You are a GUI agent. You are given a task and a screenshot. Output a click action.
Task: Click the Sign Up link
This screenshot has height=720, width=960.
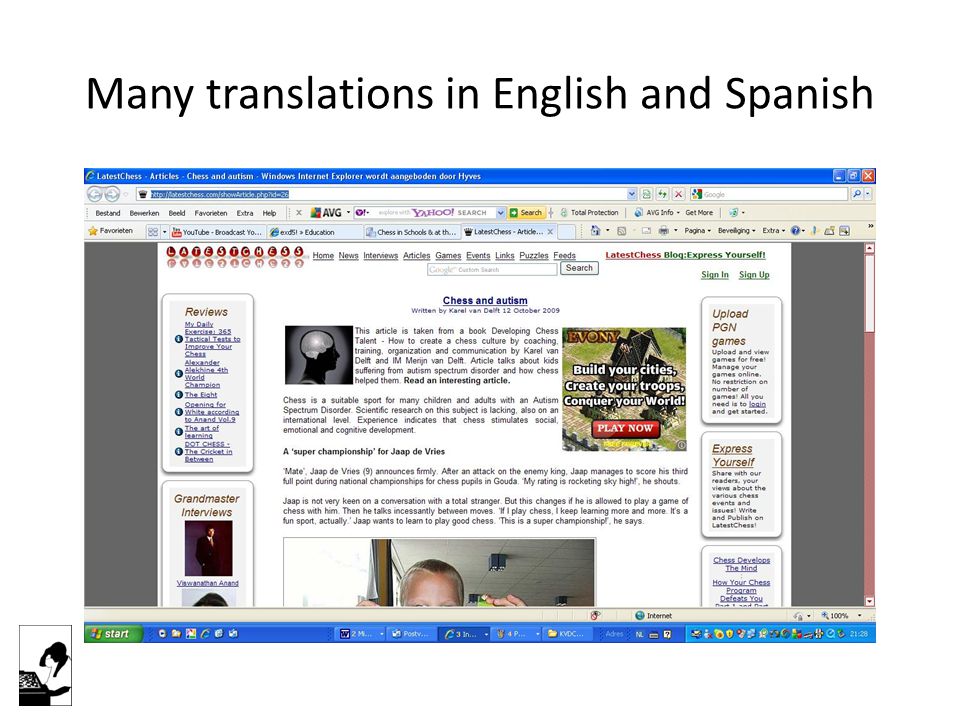point(754,275)
